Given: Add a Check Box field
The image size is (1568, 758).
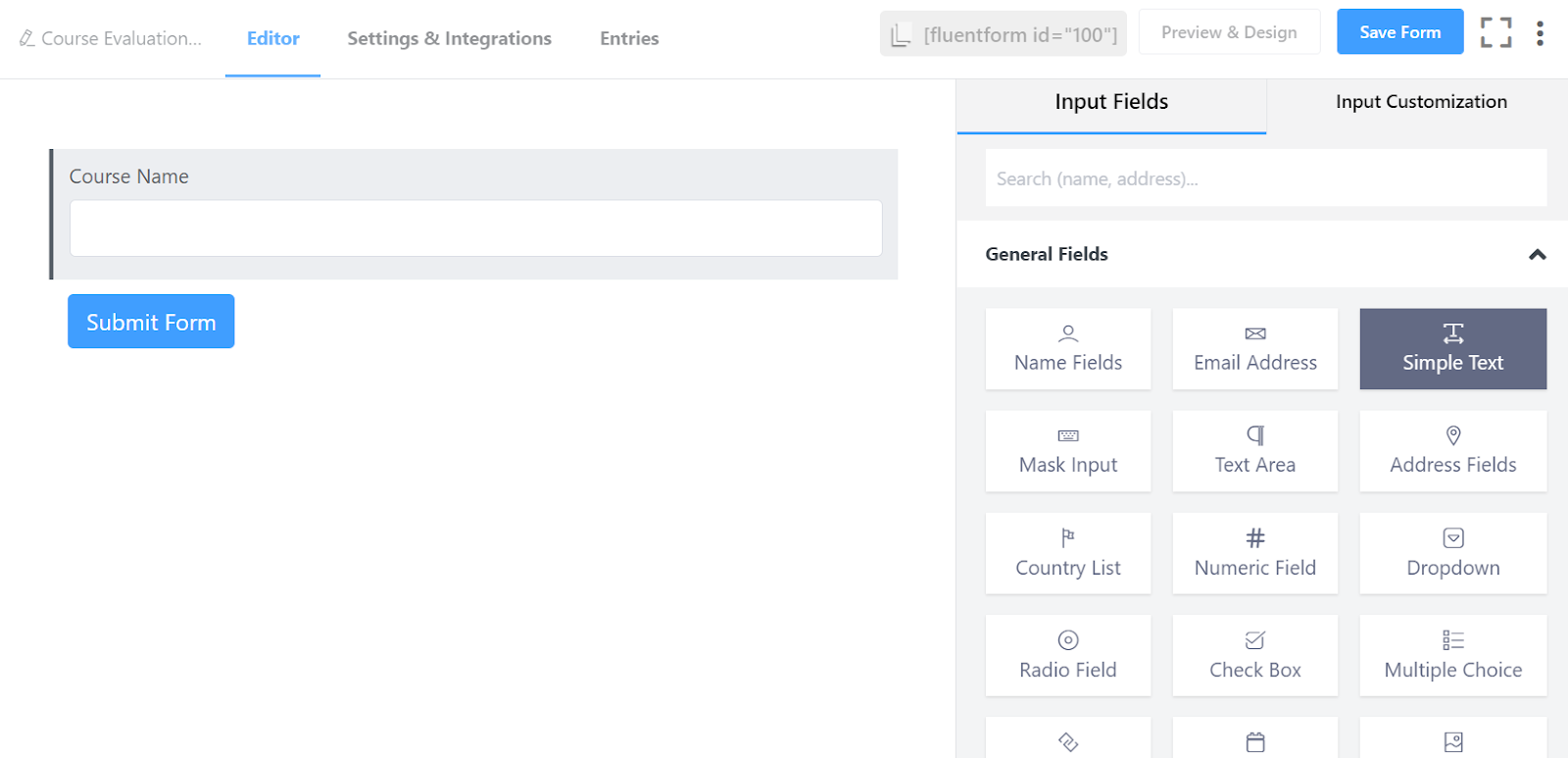Looking at the screenshot, I should click(1254, 656).
